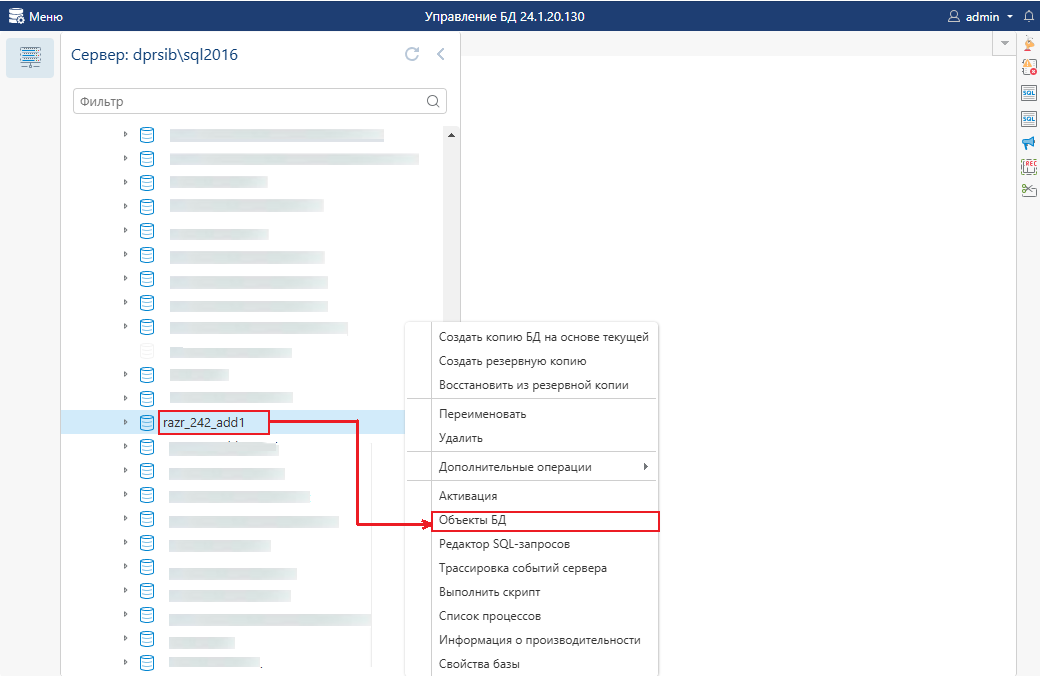Open the Дополнительные операции submenu
The height and width of the screenshot is (676, 1040).
pos(544,467)
